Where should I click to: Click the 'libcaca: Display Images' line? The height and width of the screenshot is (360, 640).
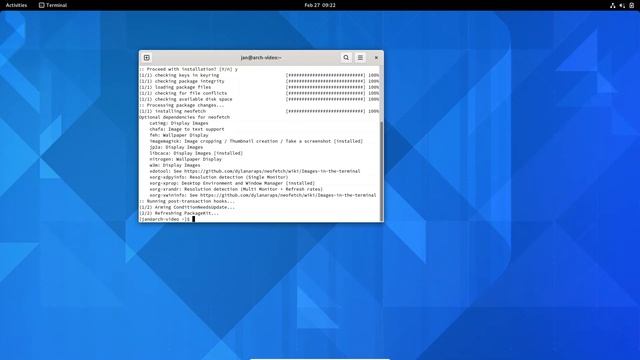(196, 153)
